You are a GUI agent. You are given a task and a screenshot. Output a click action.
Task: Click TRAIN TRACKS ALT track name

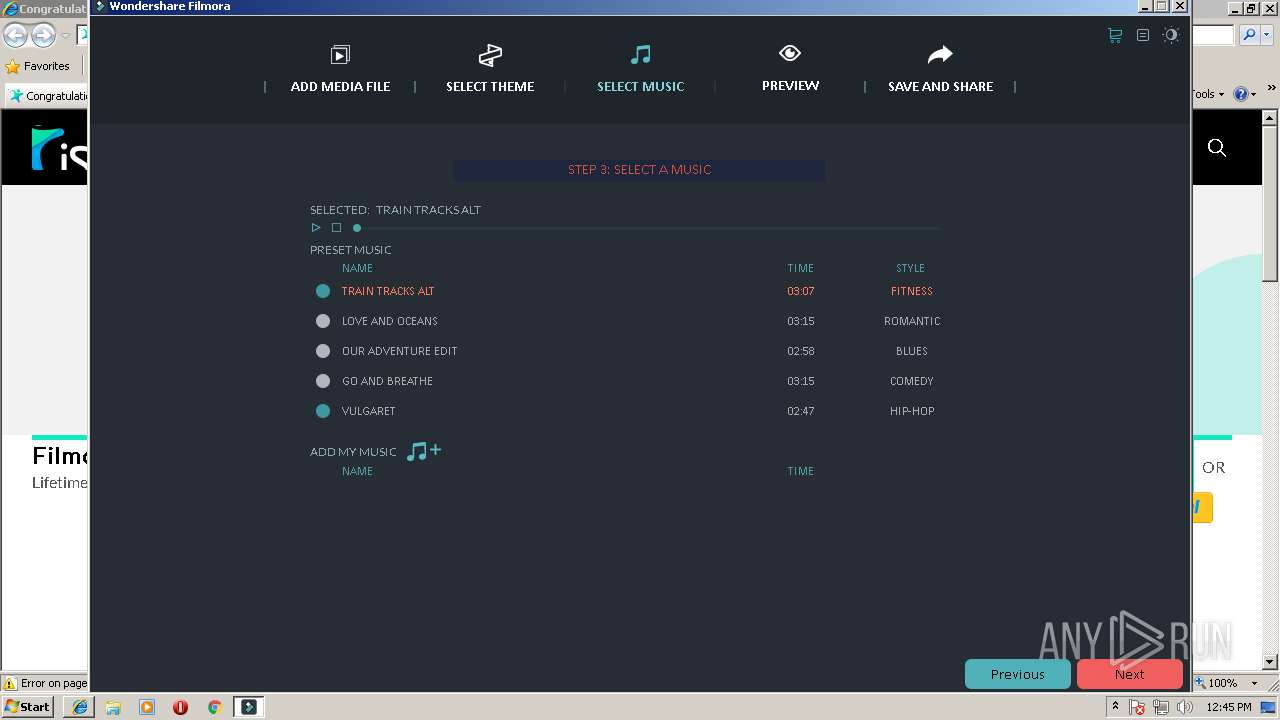(388, 291)
